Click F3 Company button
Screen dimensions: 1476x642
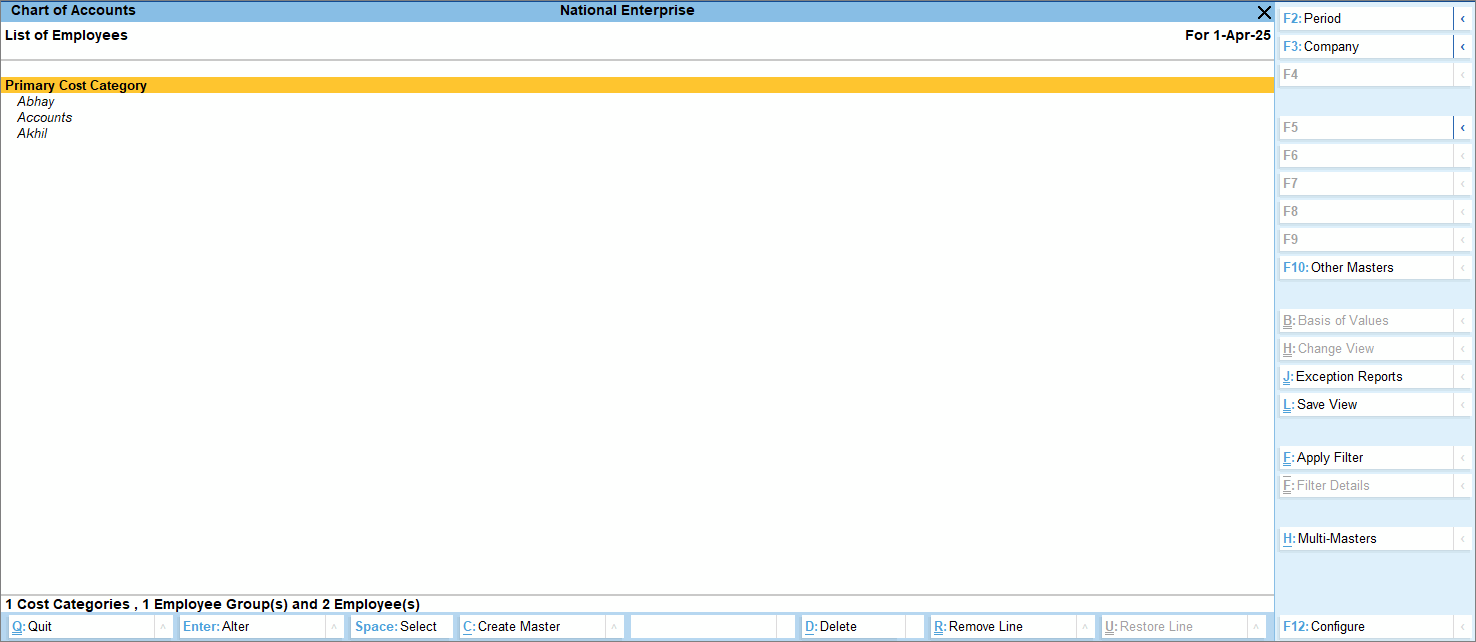(1365, 47)
